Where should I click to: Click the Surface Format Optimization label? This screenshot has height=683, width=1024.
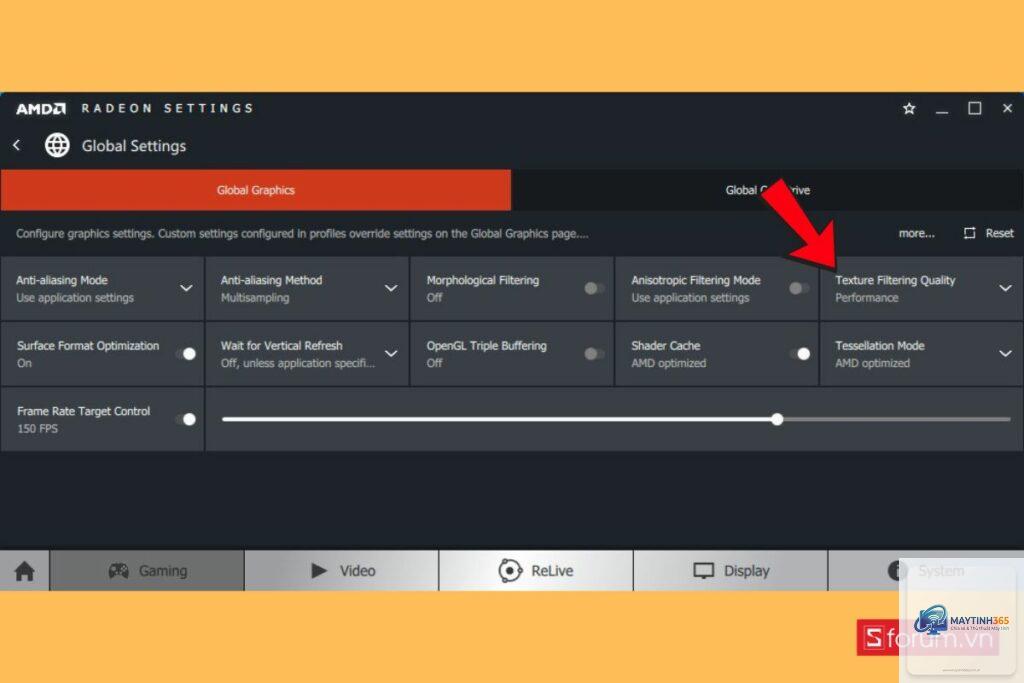88,345
